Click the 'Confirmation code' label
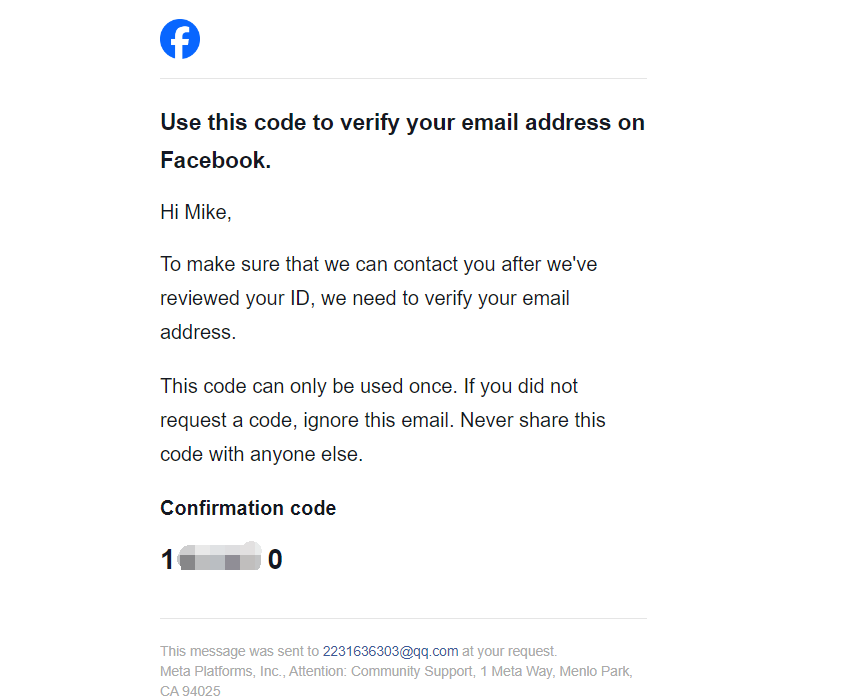Viewport: 849px width, 700px height. 248,508
